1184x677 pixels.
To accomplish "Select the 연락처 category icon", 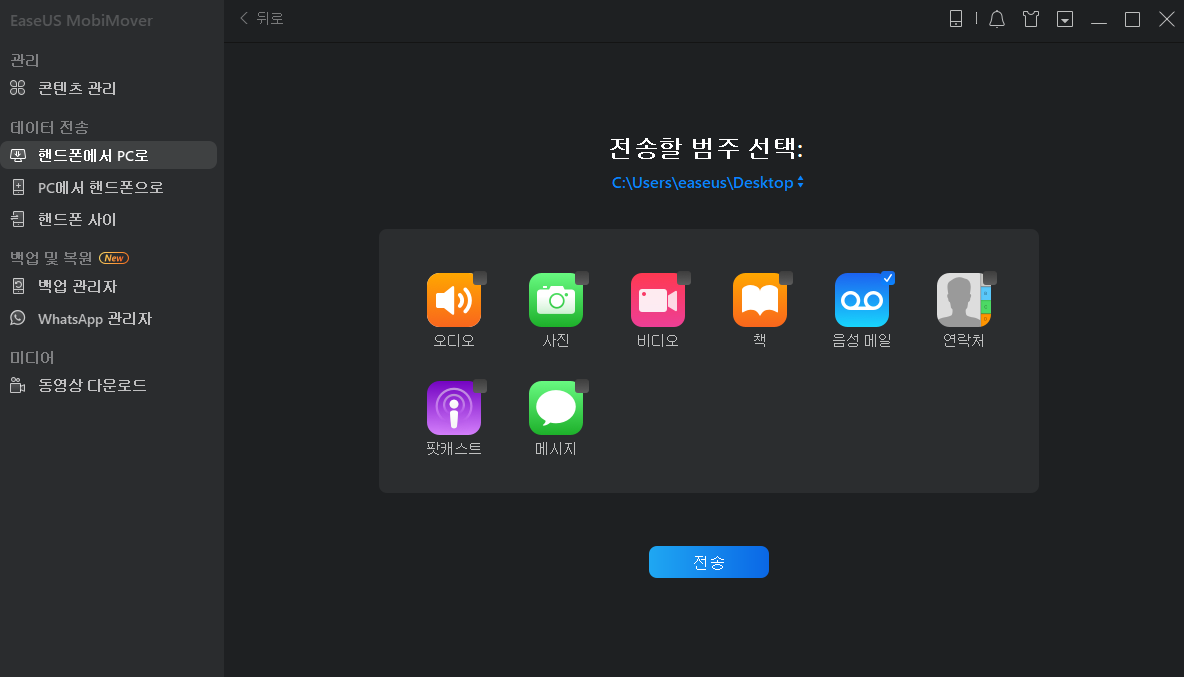I will point(963,300).
